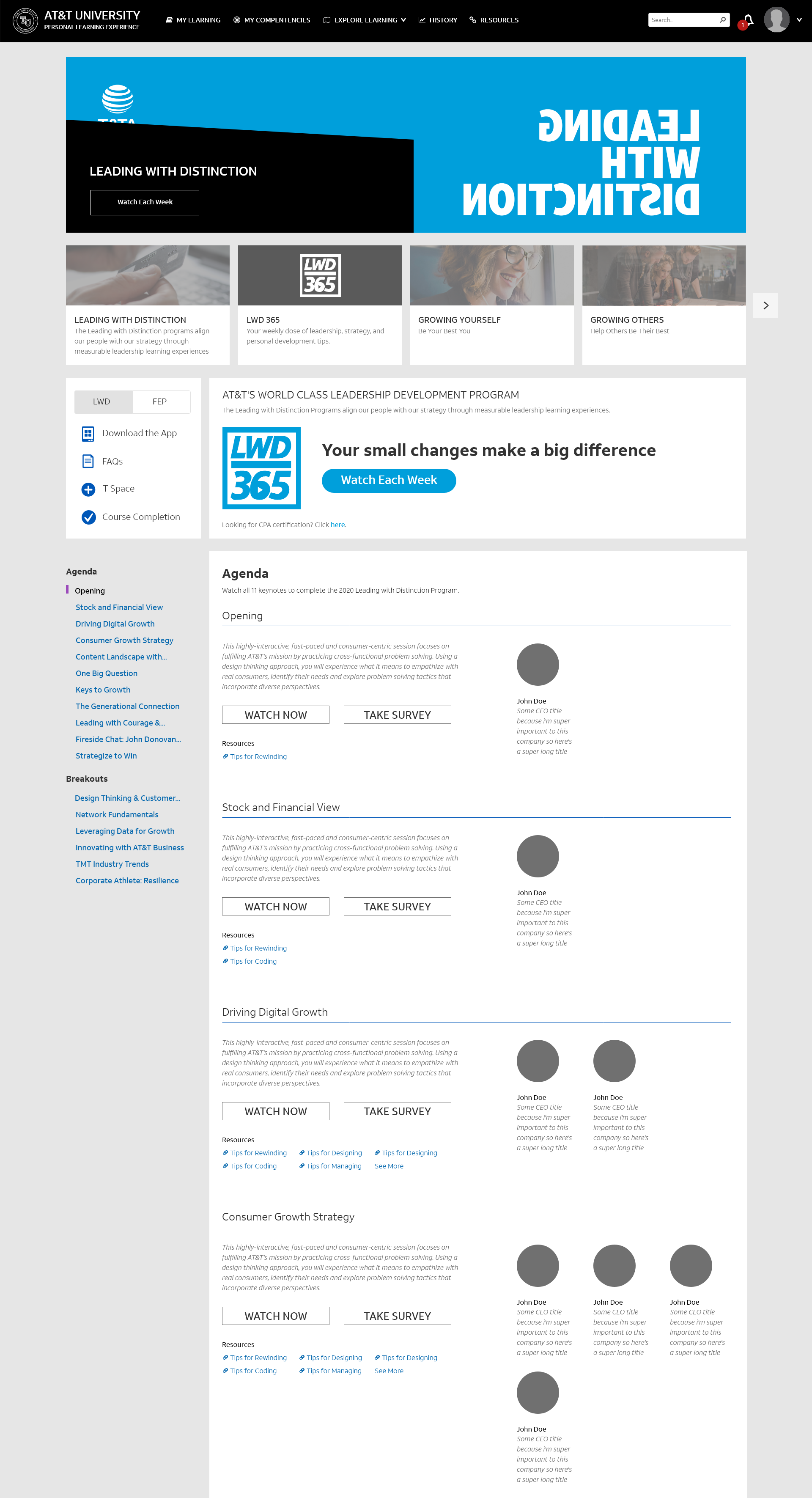Open Network Fundamentals breakout

(117, 815)
